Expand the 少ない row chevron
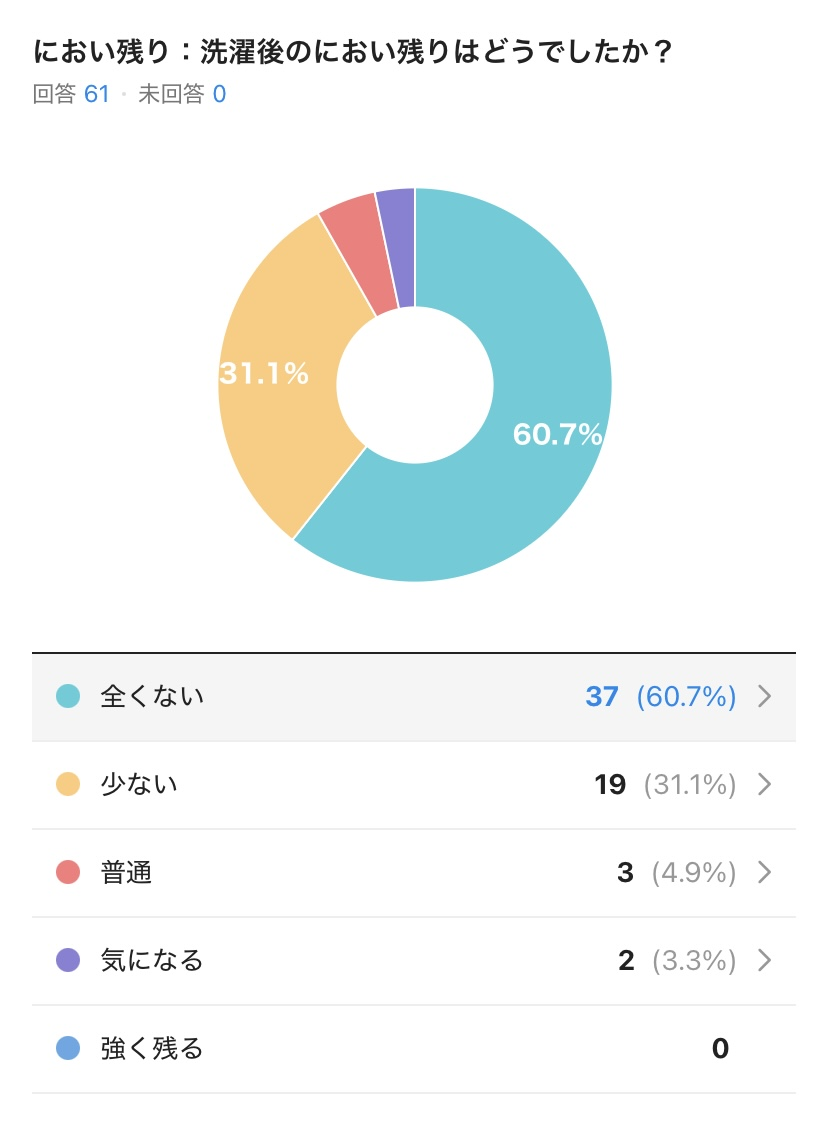The image size is (828, 1124). (x=764, y=784)
